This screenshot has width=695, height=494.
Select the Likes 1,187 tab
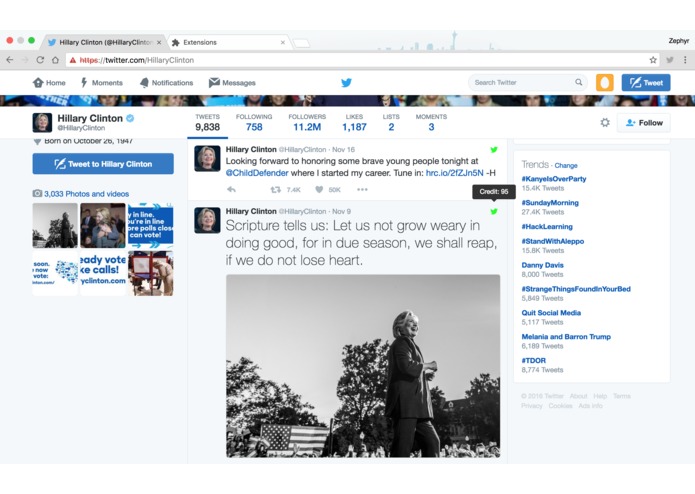pos(354,123)
